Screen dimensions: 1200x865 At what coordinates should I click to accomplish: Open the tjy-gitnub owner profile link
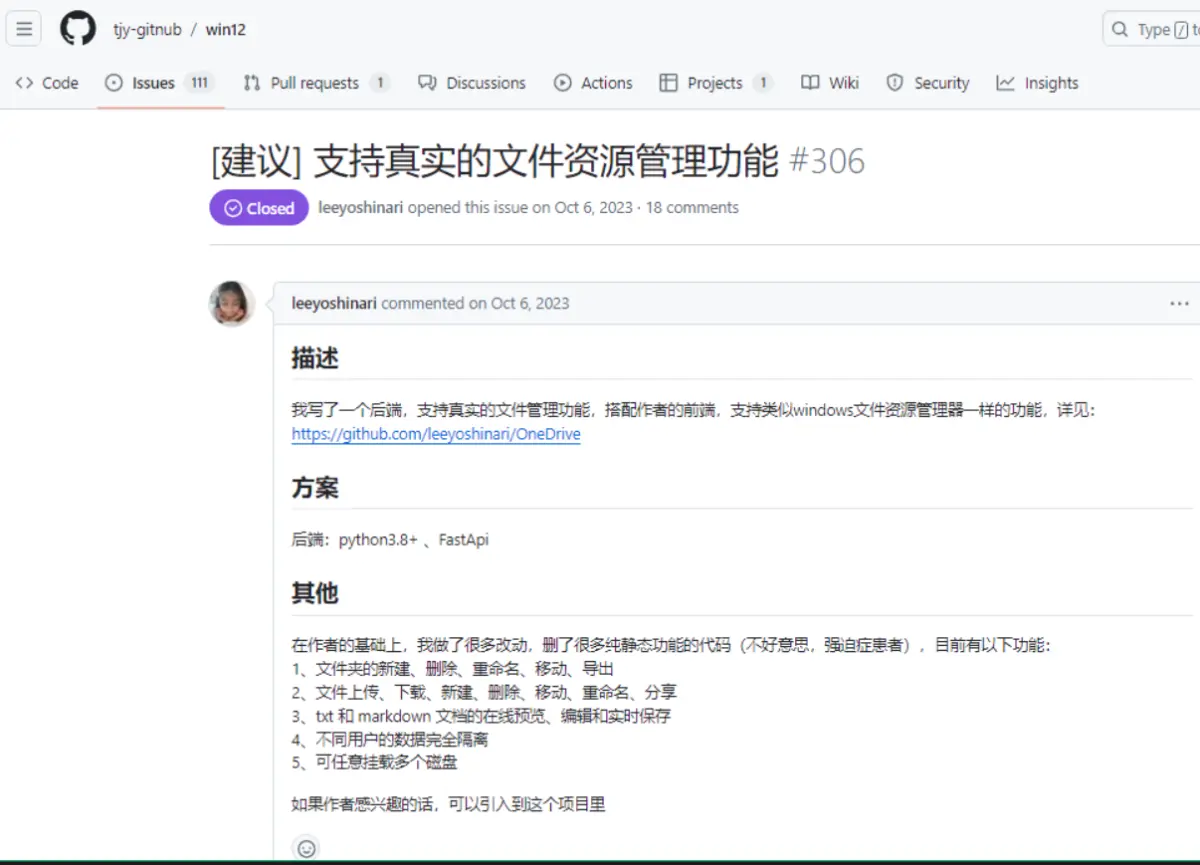[147, 30]
